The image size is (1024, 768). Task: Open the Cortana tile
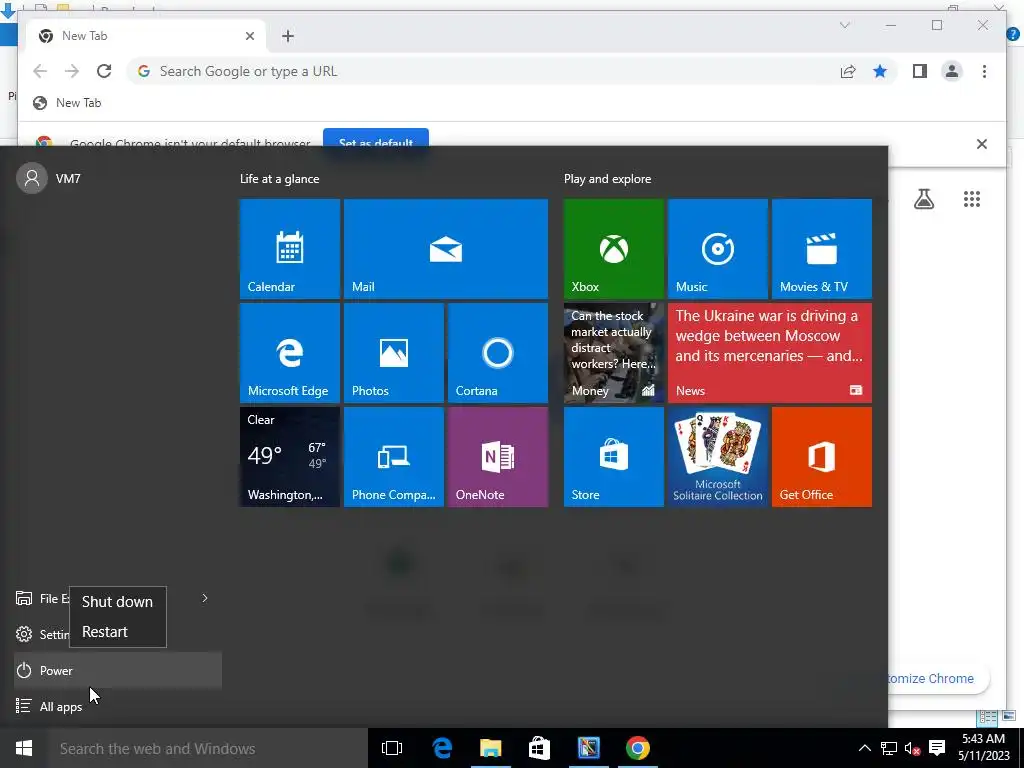(498, 353)
